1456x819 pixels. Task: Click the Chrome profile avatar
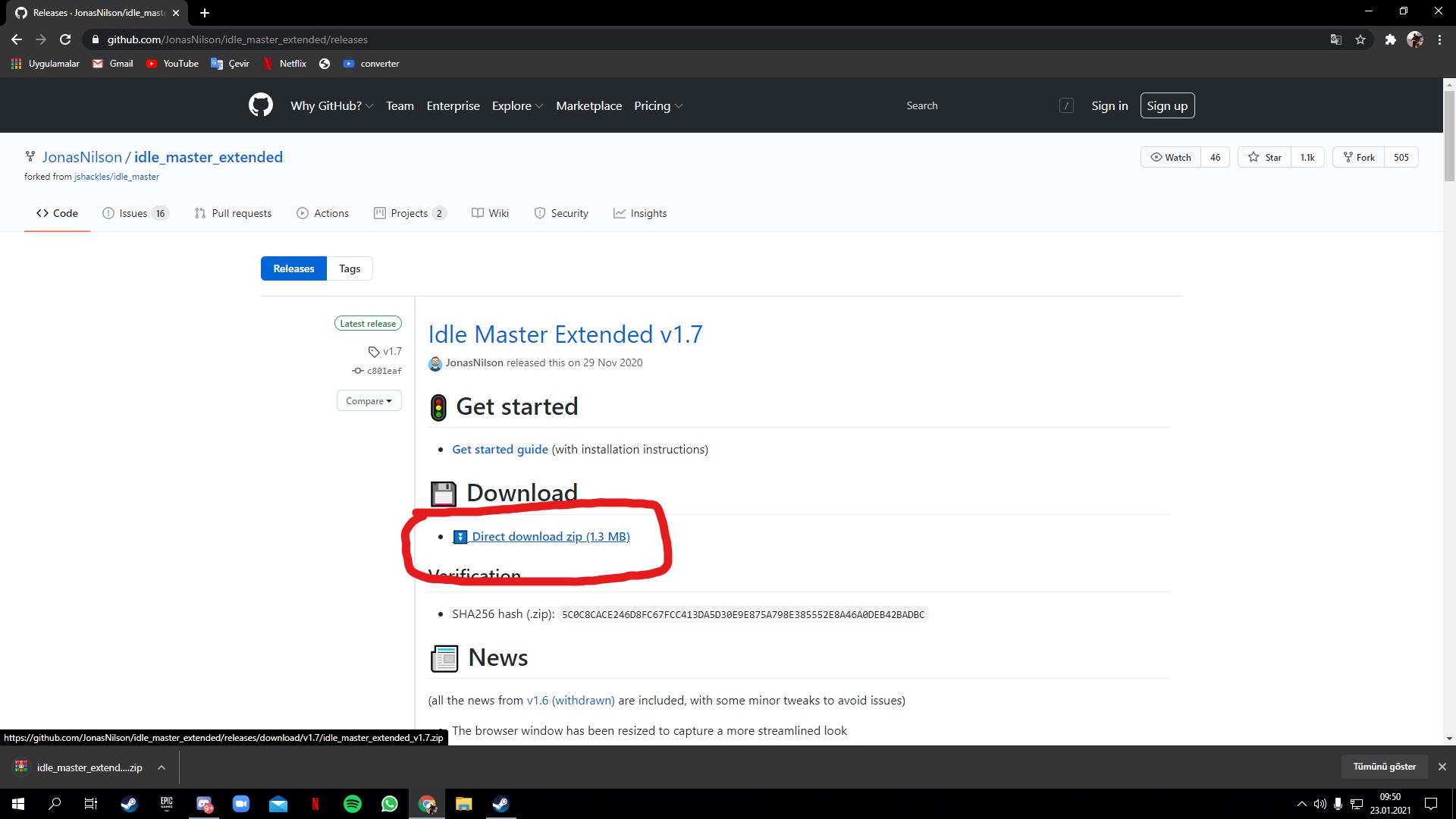pyautogui.click(x=1415, y=39)
